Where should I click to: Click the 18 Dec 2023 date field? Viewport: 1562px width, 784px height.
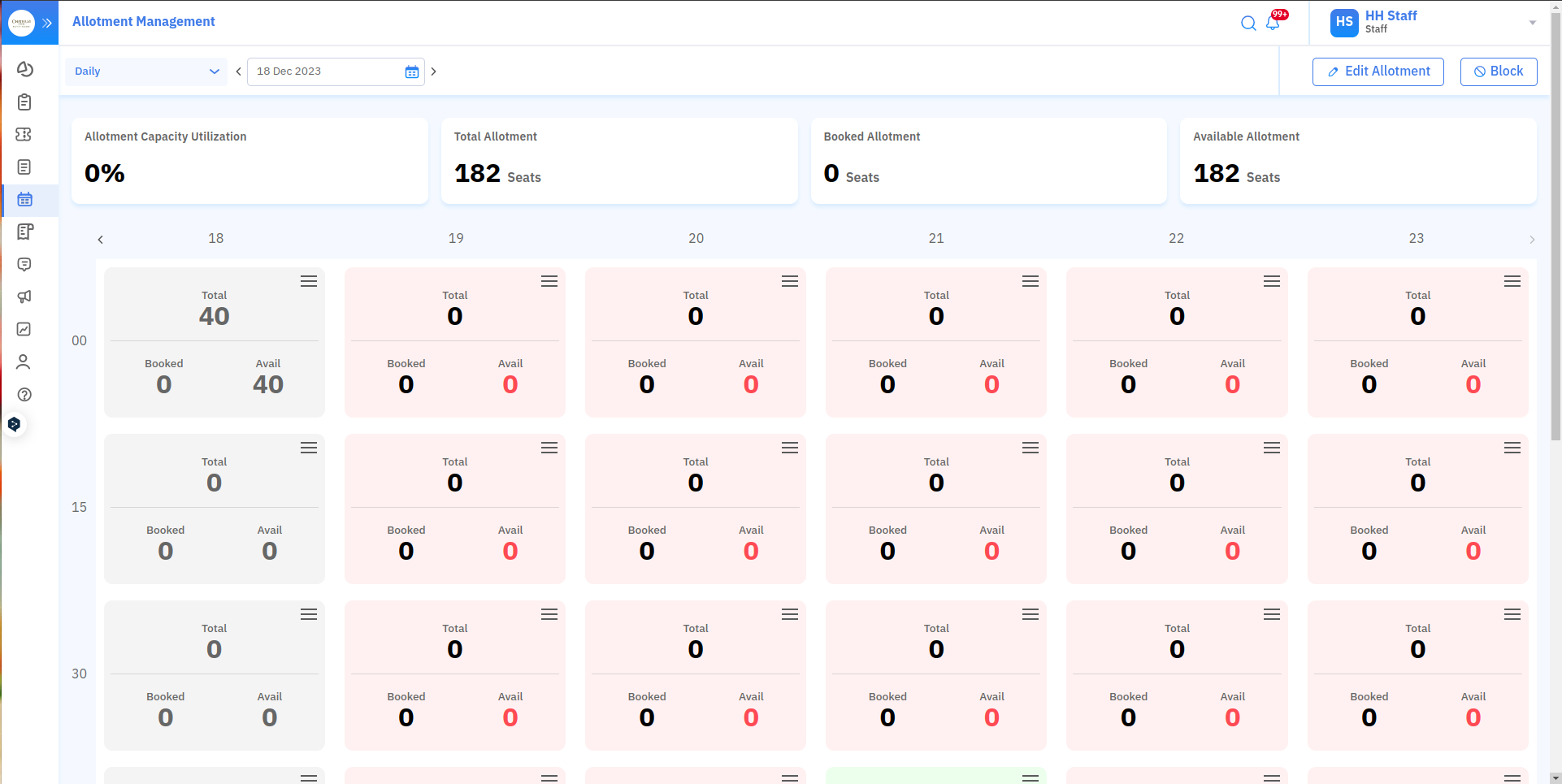(x=325, y=71)
